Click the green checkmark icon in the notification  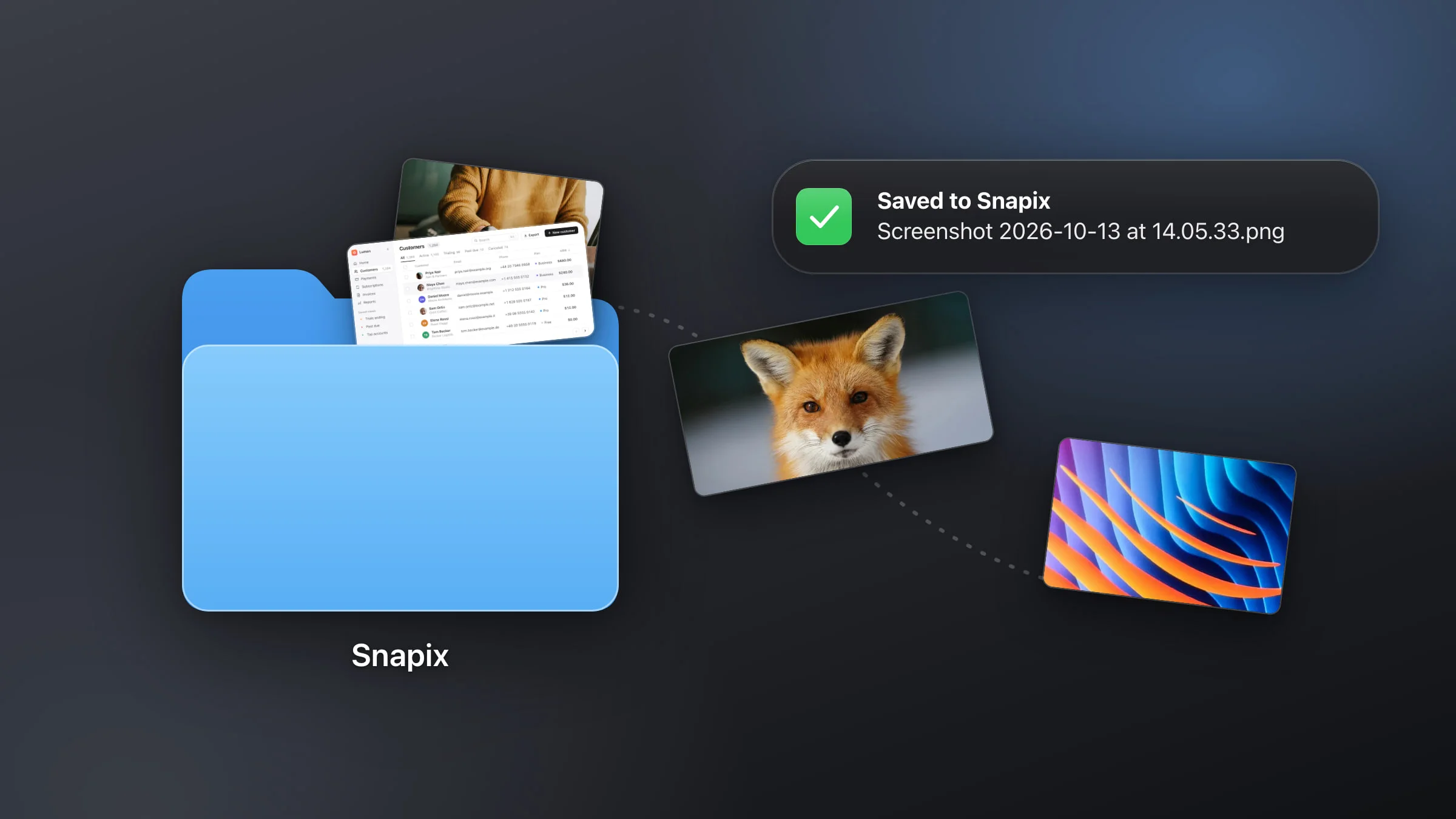point(823,217)
